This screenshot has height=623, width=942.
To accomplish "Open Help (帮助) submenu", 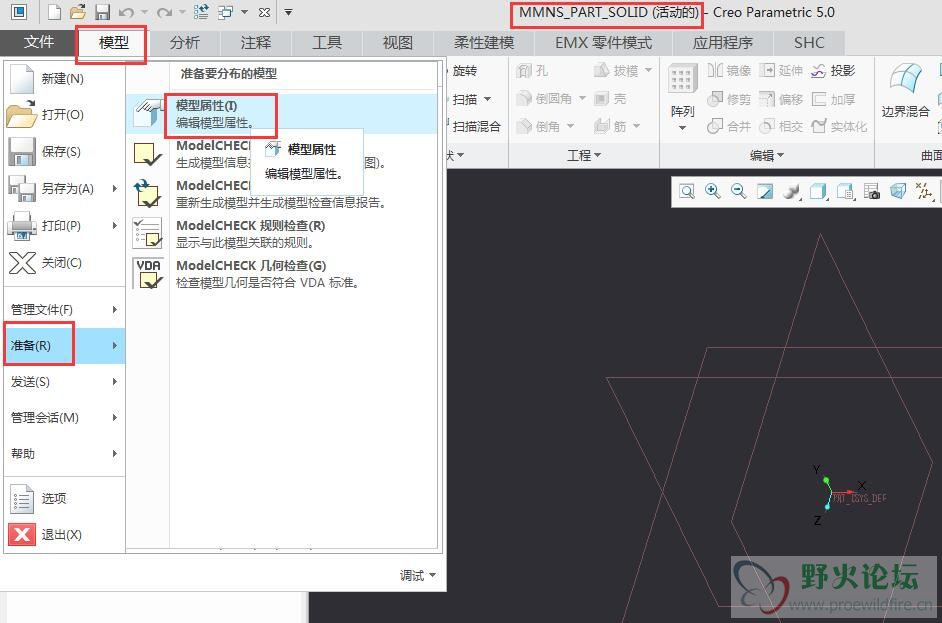I will click(64, 454).
